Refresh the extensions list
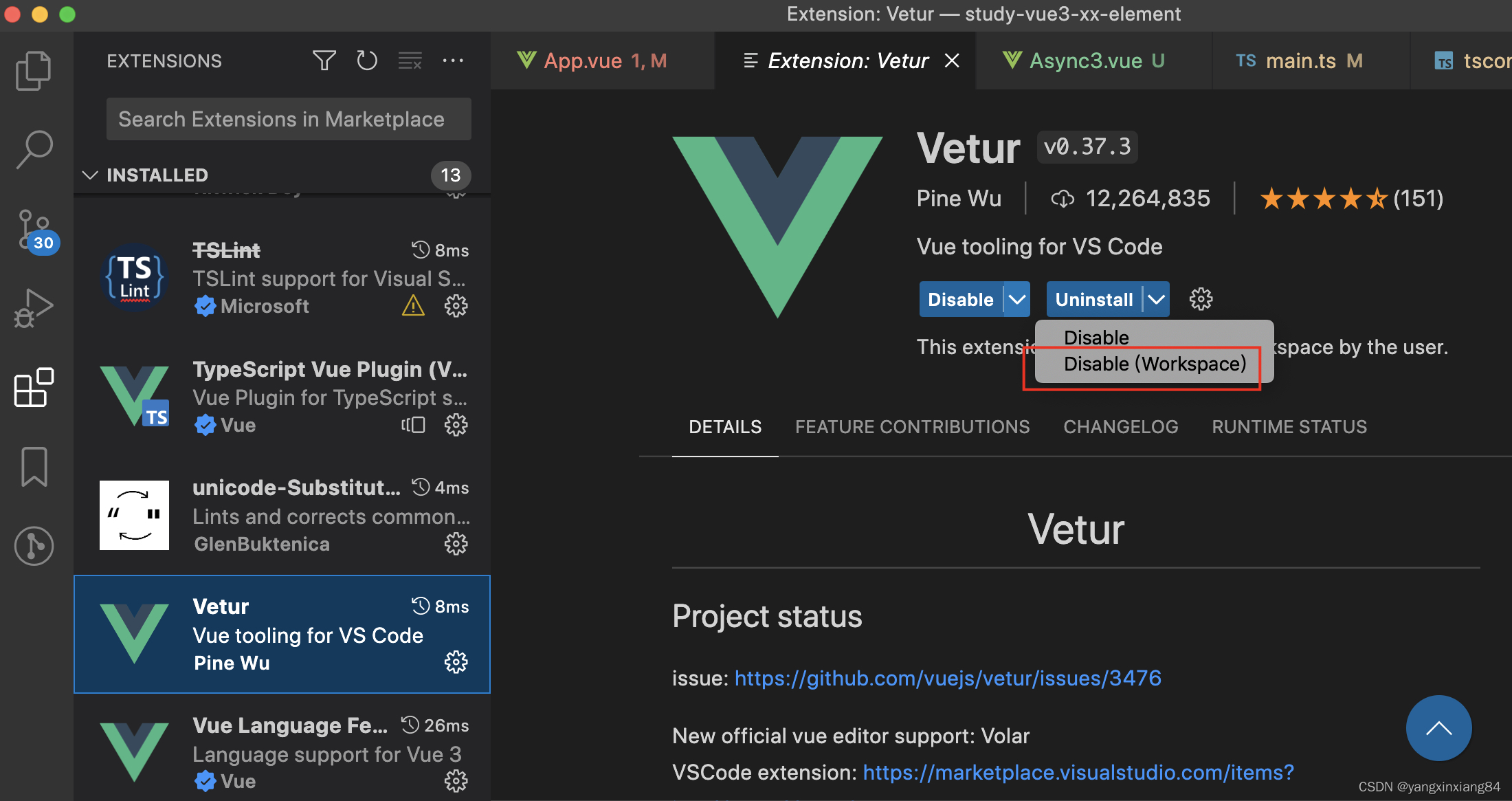The width and height of the screenshot is (1512, 801). (367, 61)
